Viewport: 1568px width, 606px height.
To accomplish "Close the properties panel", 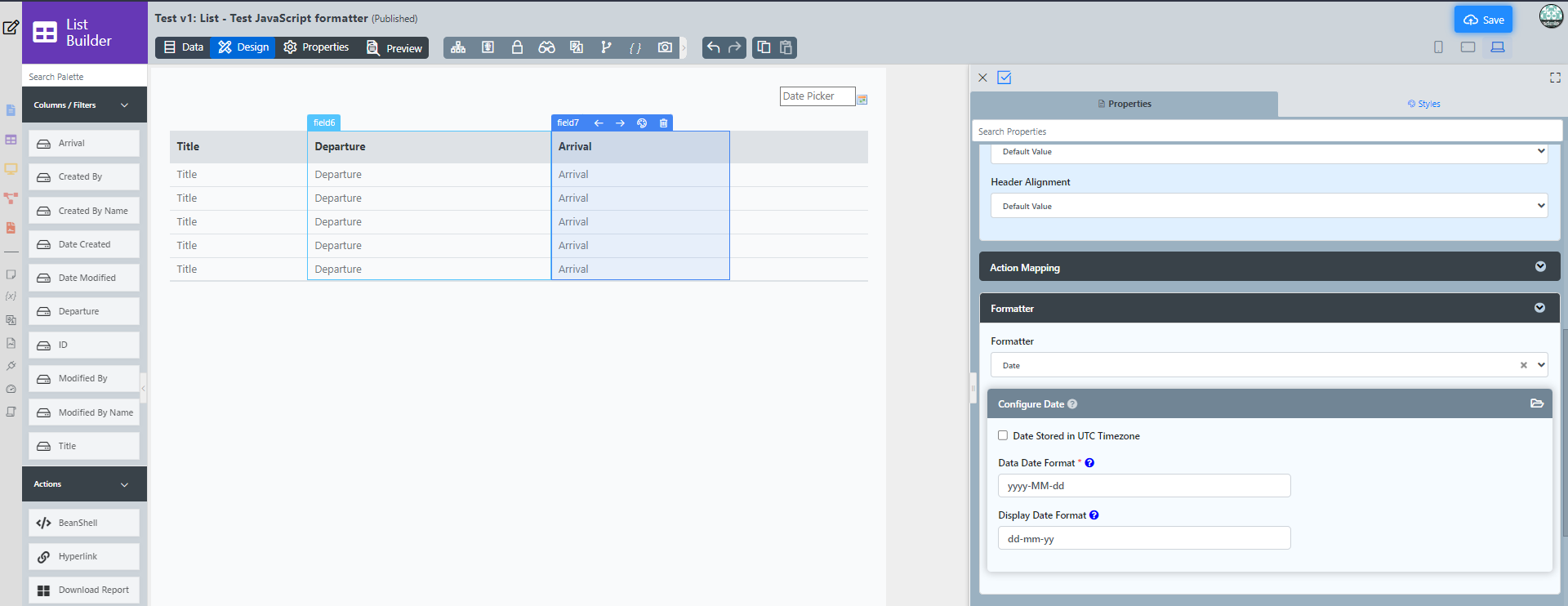I will pos(982,78).
